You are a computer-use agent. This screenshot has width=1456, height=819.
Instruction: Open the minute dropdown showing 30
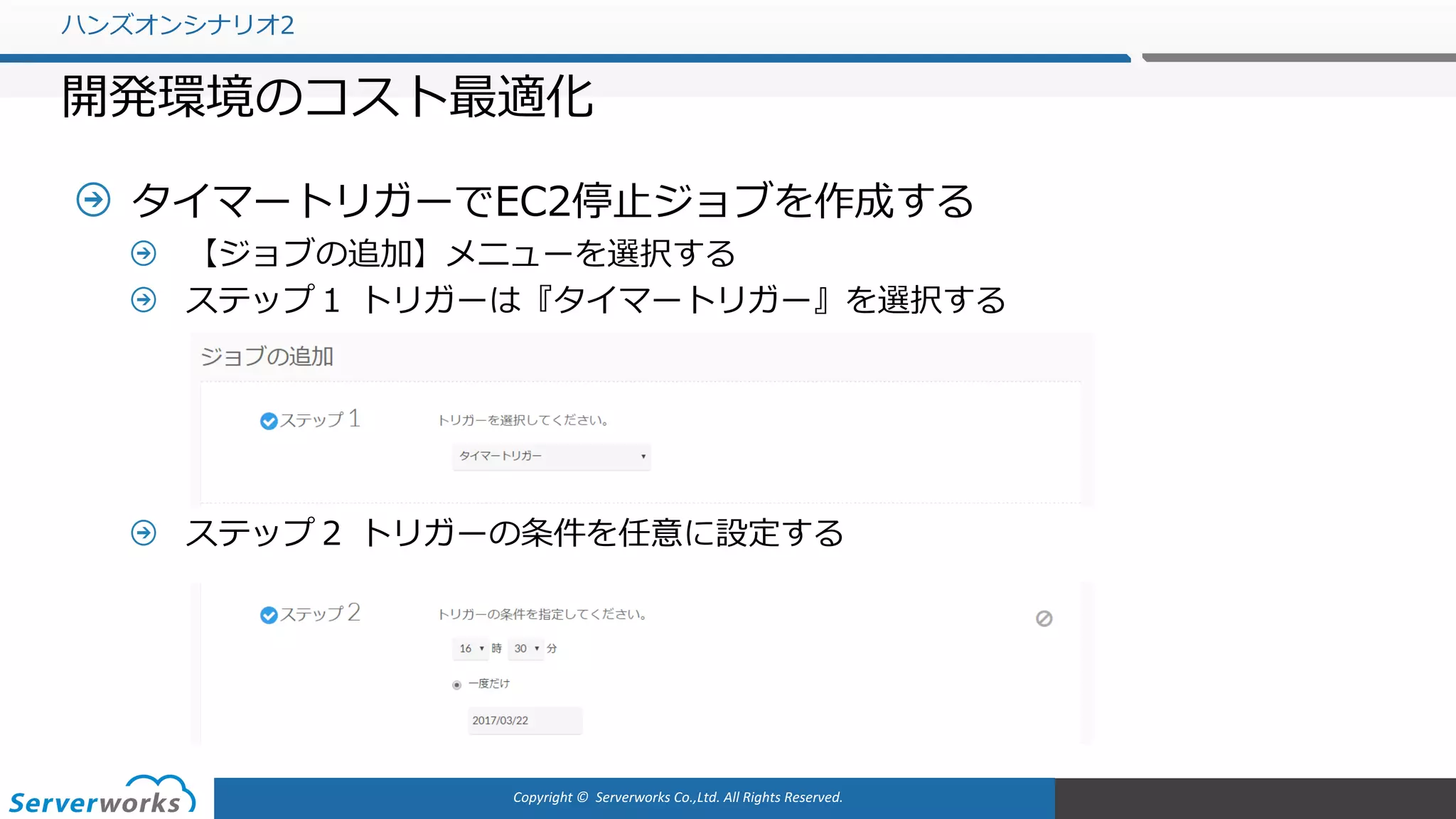(x=526, y=648)
